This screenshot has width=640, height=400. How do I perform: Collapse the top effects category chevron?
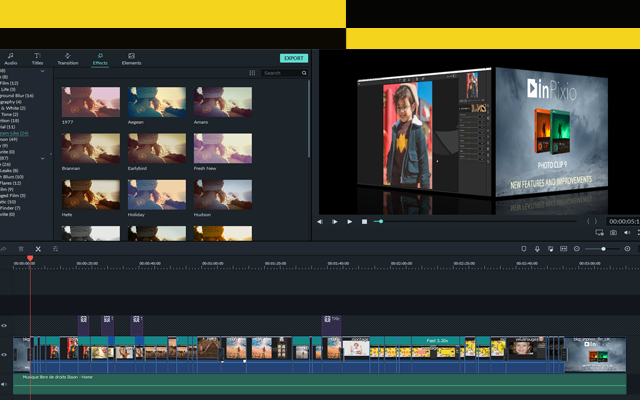(42, 71)
